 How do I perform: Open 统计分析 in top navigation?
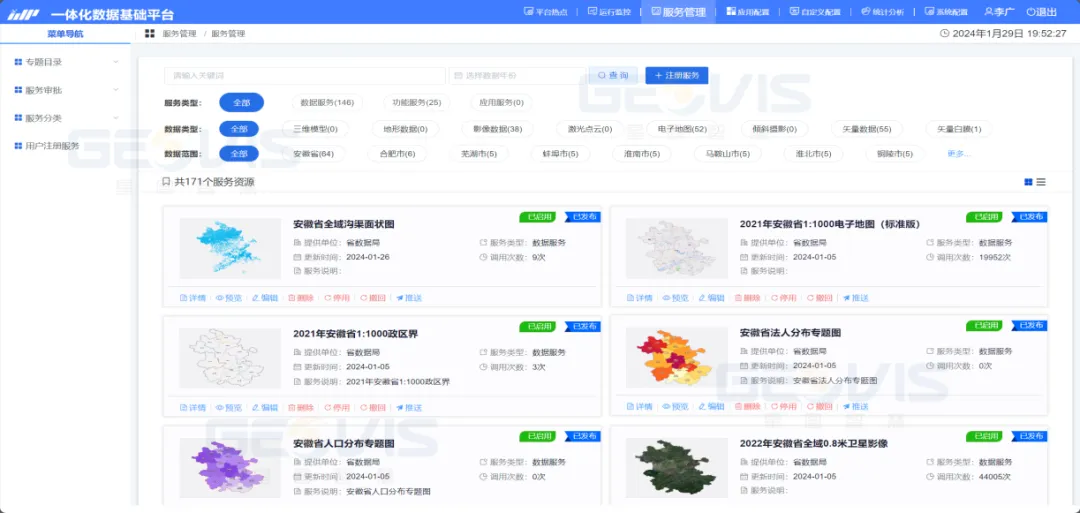[881, 12]
